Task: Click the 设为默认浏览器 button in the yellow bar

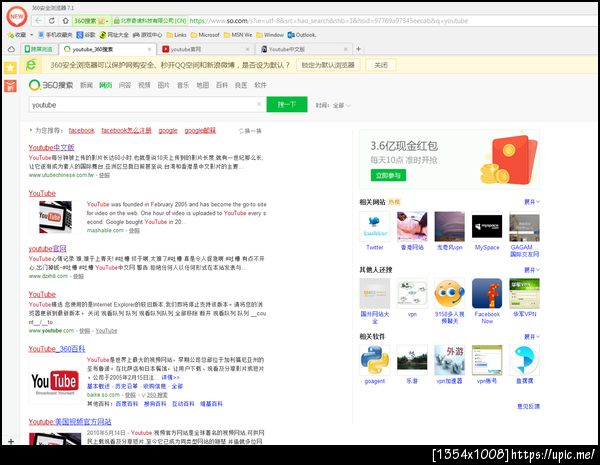Action: click(x=328, y=65)
